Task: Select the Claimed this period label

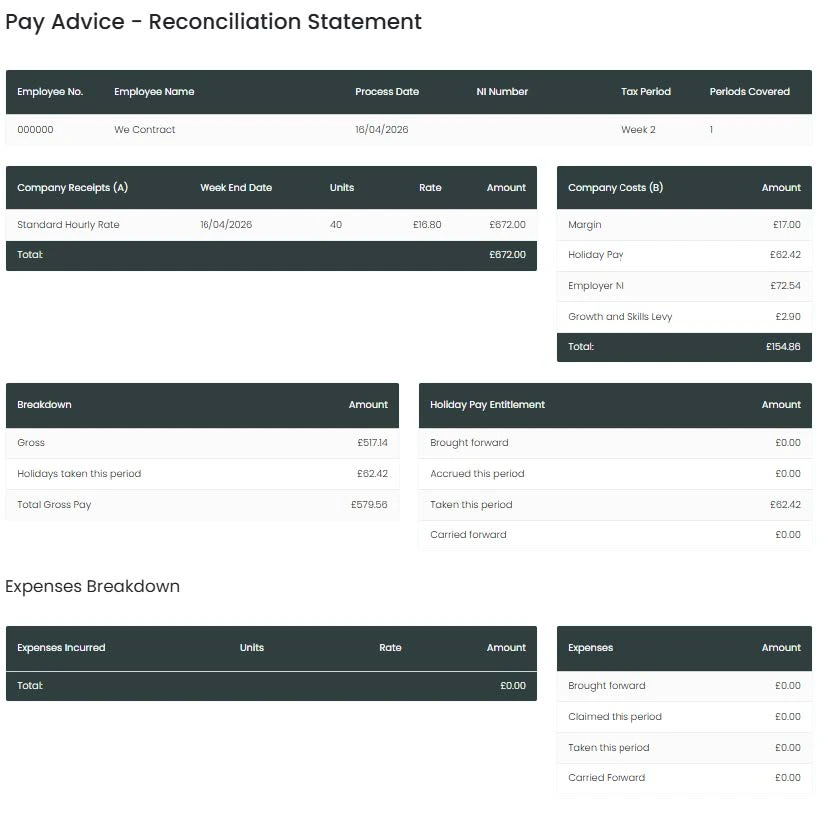Action: pyautogui.click(x=614, y=717)
